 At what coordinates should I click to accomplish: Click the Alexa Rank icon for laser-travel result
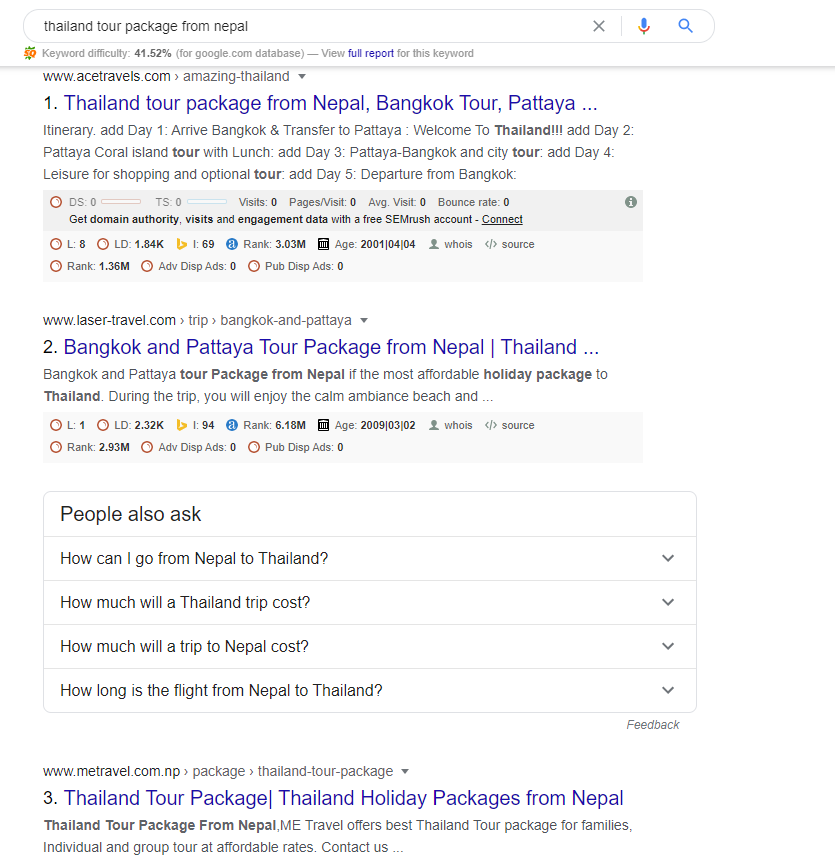[x=232, y=425]
